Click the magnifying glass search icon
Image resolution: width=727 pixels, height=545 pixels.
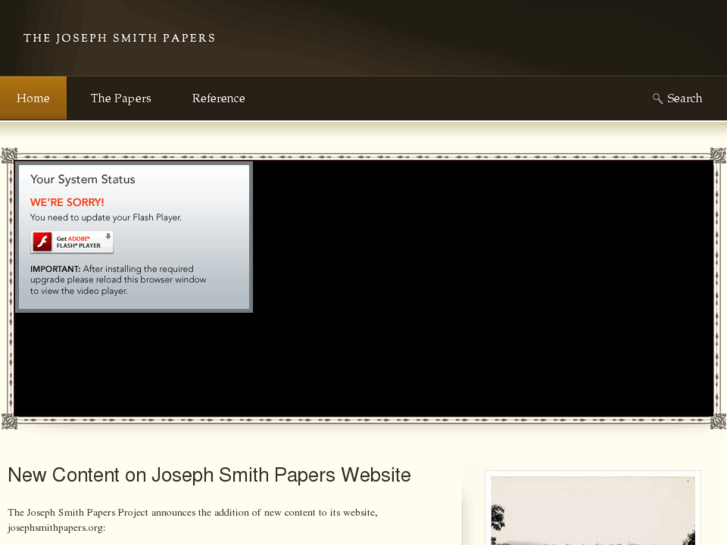point(657,98)
